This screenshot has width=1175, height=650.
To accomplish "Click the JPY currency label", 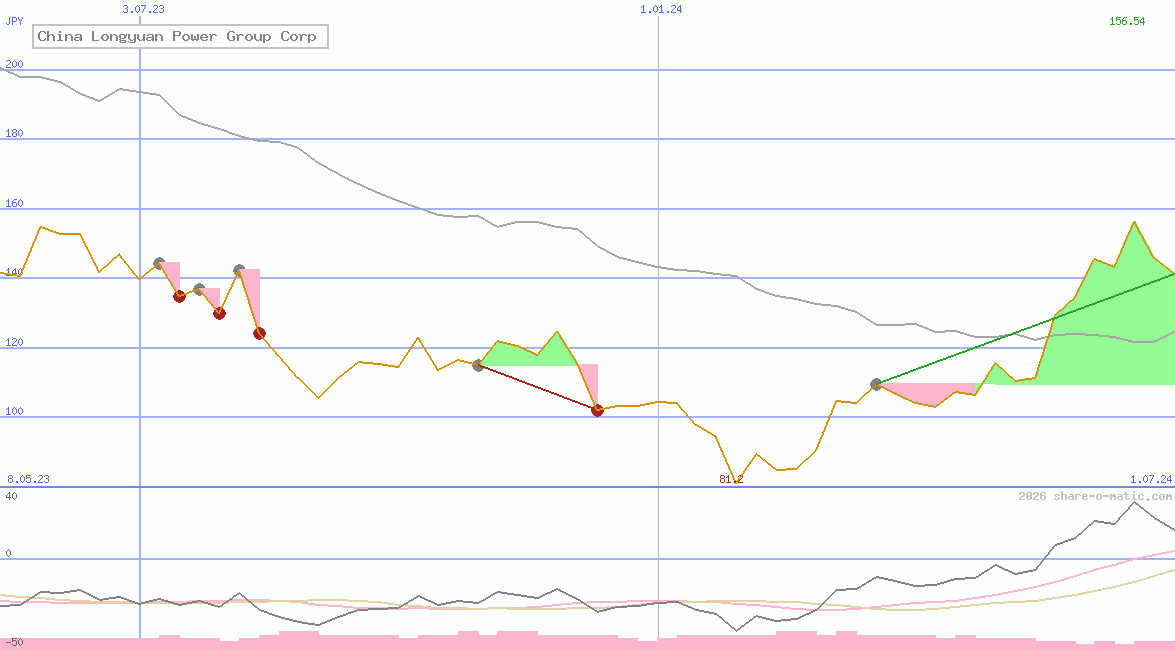I will (14, 21).
